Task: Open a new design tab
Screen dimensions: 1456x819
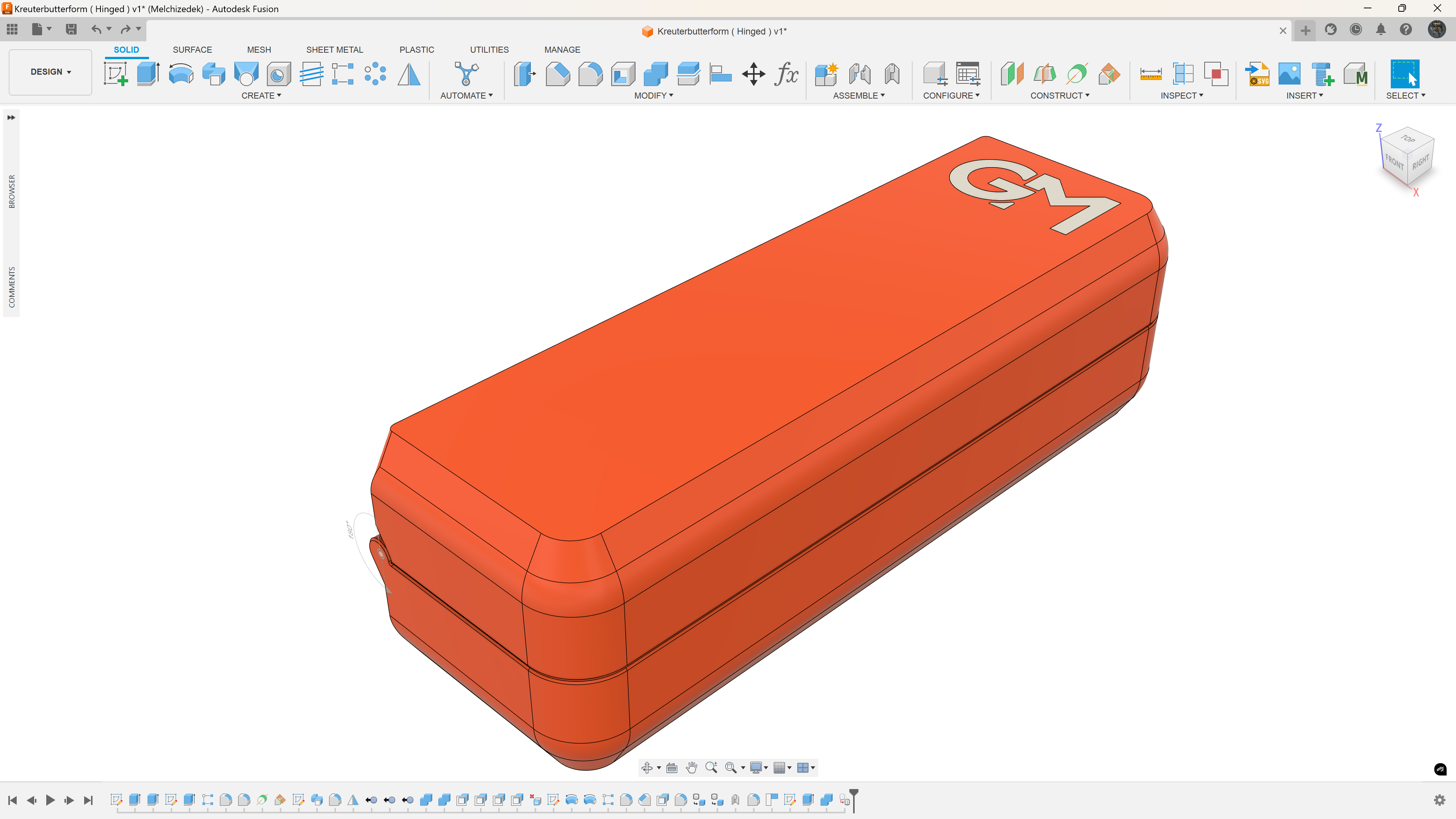Action: (1305, 30)
